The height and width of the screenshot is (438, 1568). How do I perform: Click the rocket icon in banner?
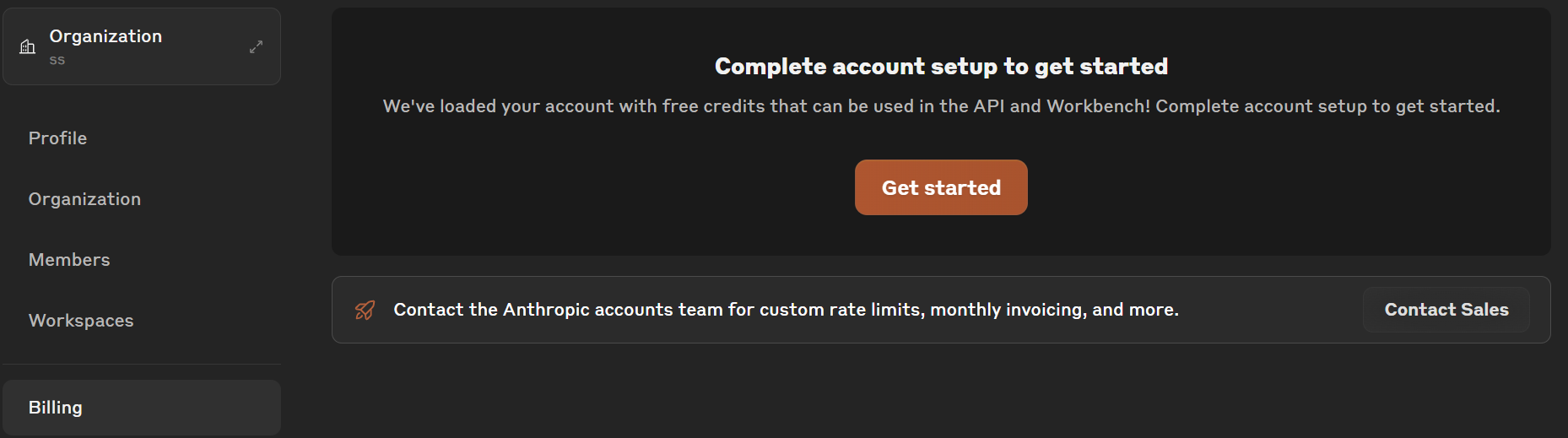point(365,310)
